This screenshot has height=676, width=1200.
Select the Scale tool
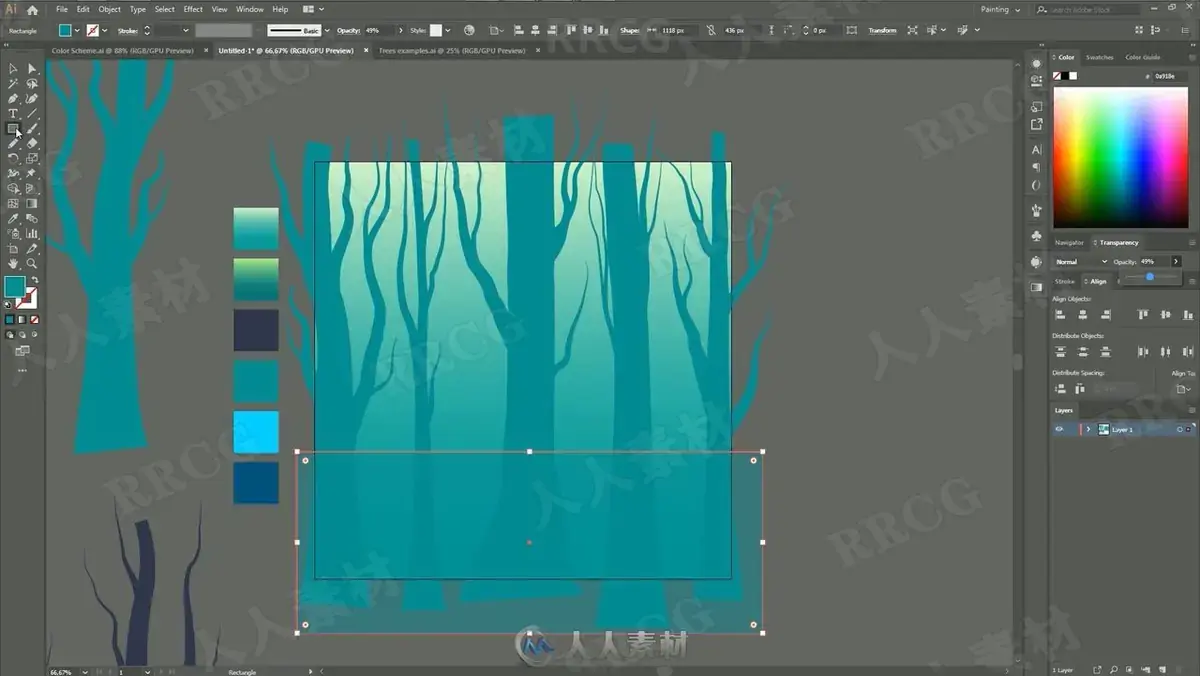(32, 158)
